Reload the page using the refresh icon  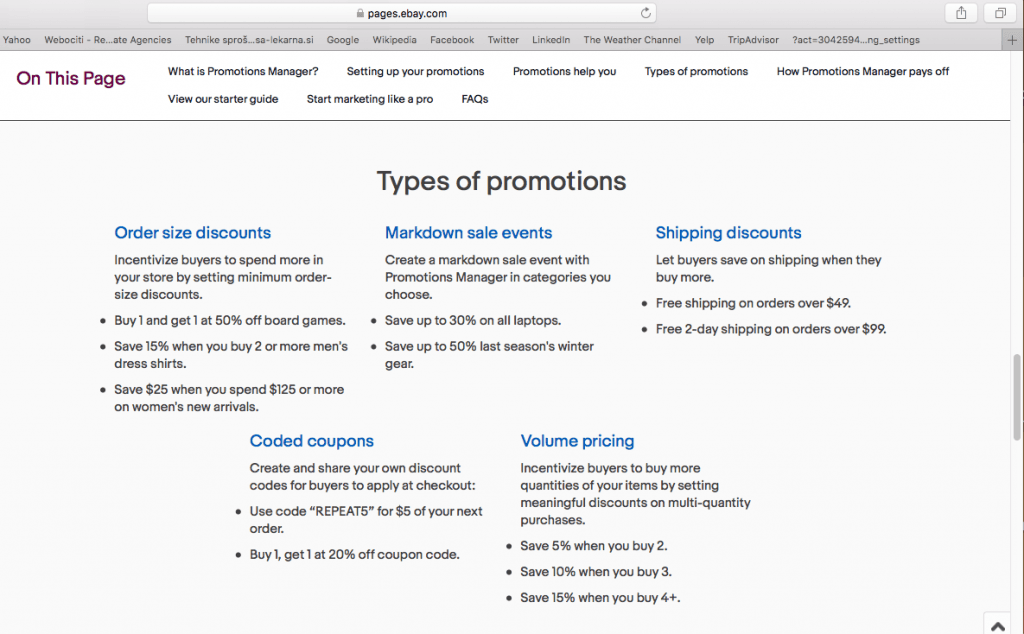pos(646,13)
